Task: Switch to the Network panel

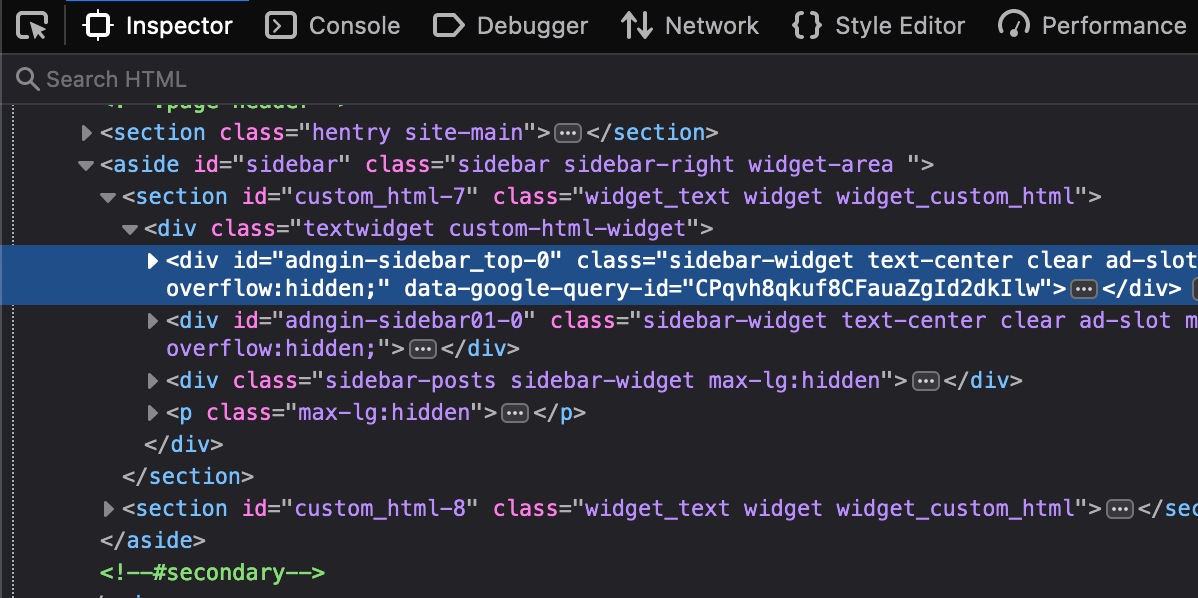Action: pos(689,26)
